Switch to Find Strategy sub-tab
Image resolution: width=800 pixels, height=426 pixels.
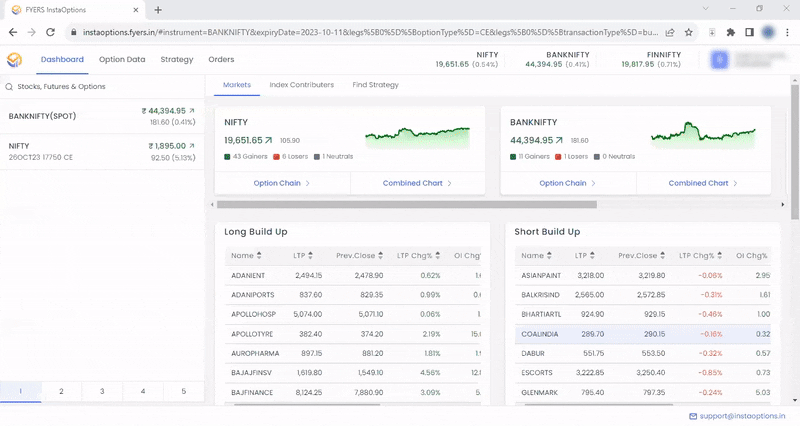[x=376, y=85]
